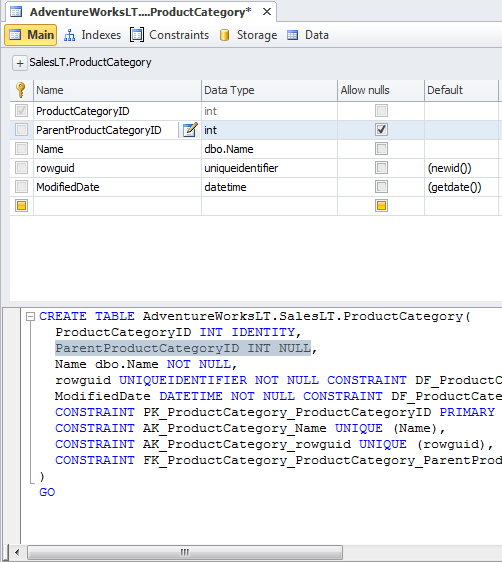This screenshot has height=562, width=502.
Task: Click the (newid()) default value cell
Action: coord(461,168)
